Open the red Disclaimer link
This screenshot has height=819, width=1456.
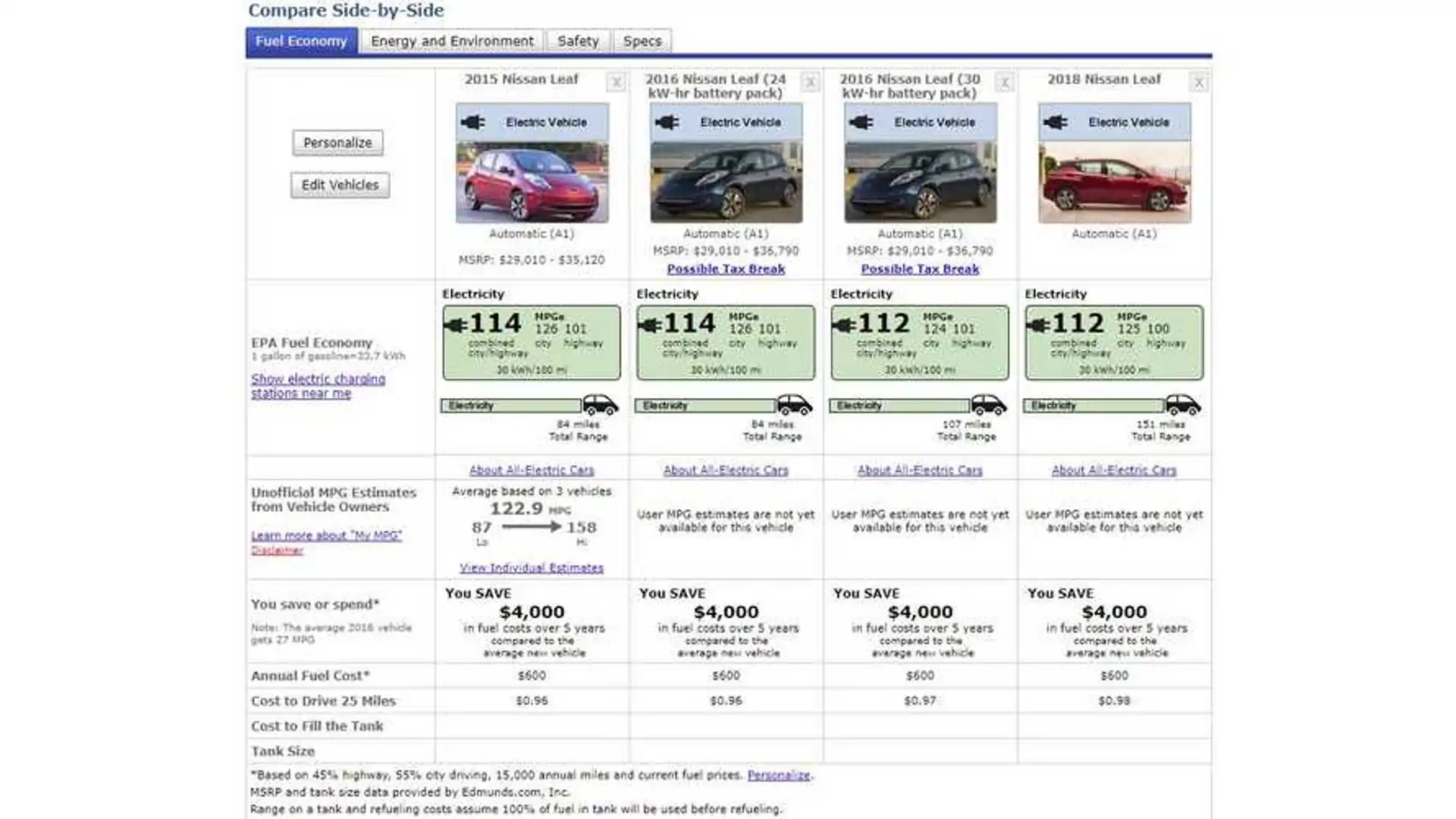(277, 551)
